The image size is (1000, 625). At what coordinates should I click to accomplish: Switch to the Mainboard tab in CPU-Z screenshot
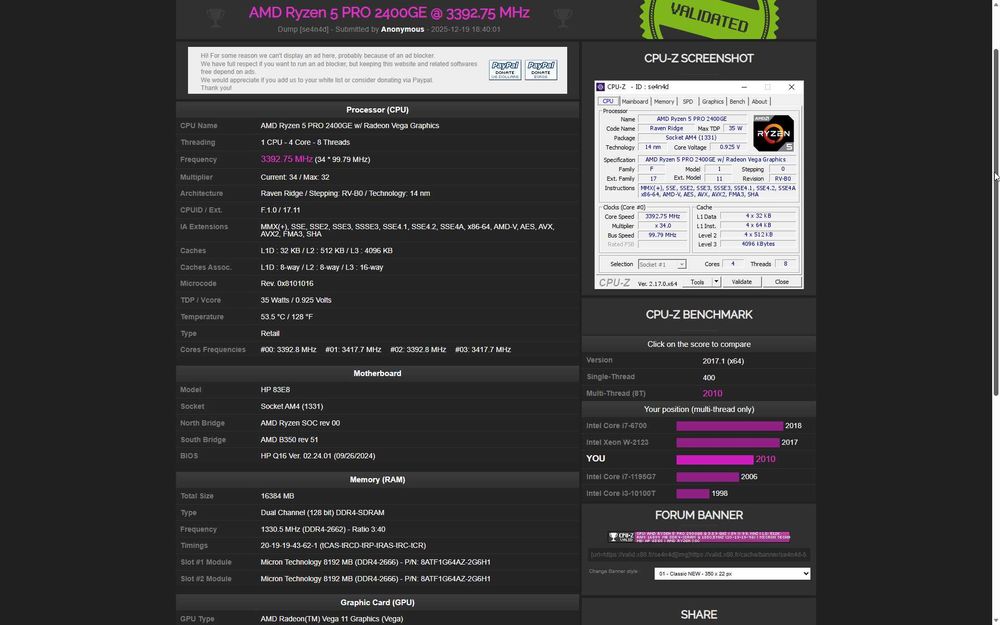[635, 101]
